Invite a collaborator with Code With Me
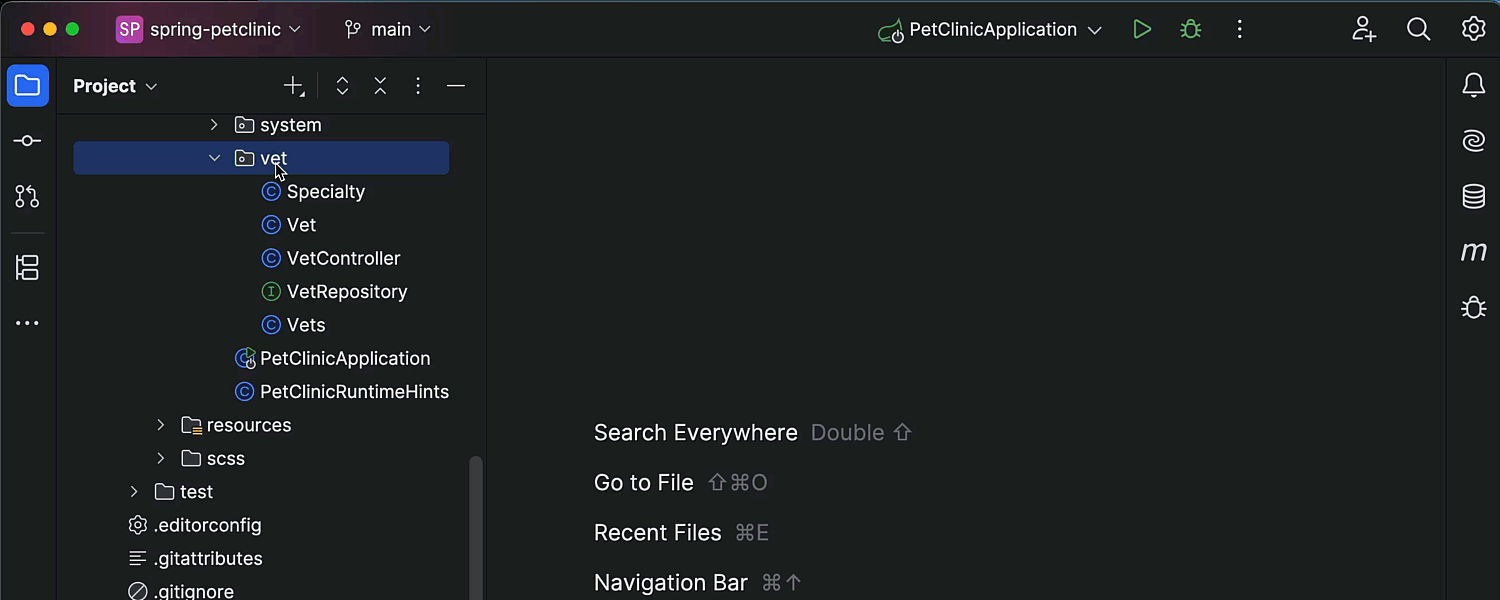1500x600 pixels. click(x=1364, y=29)
